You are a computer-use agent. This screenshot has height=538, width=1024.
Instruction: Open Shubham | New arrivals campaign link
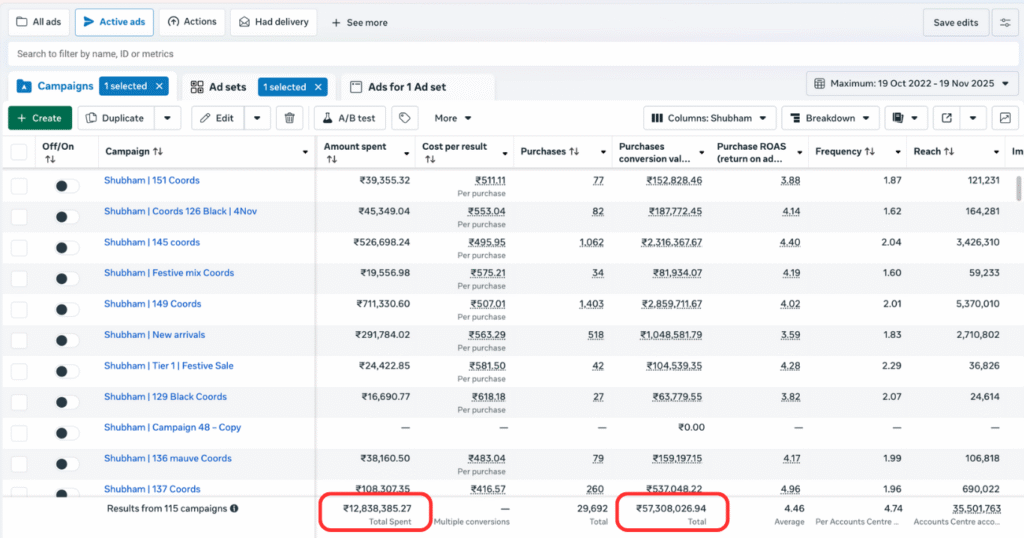click(154, 335)
